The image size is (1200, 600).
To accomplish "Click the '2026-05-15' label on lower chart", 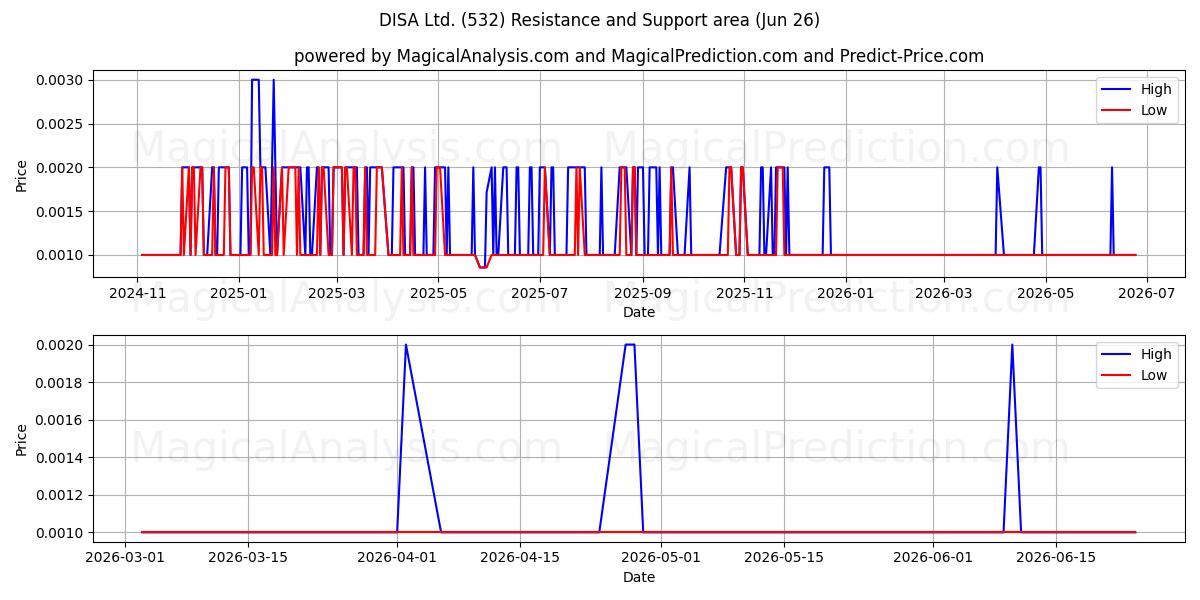I will [784, 558].
